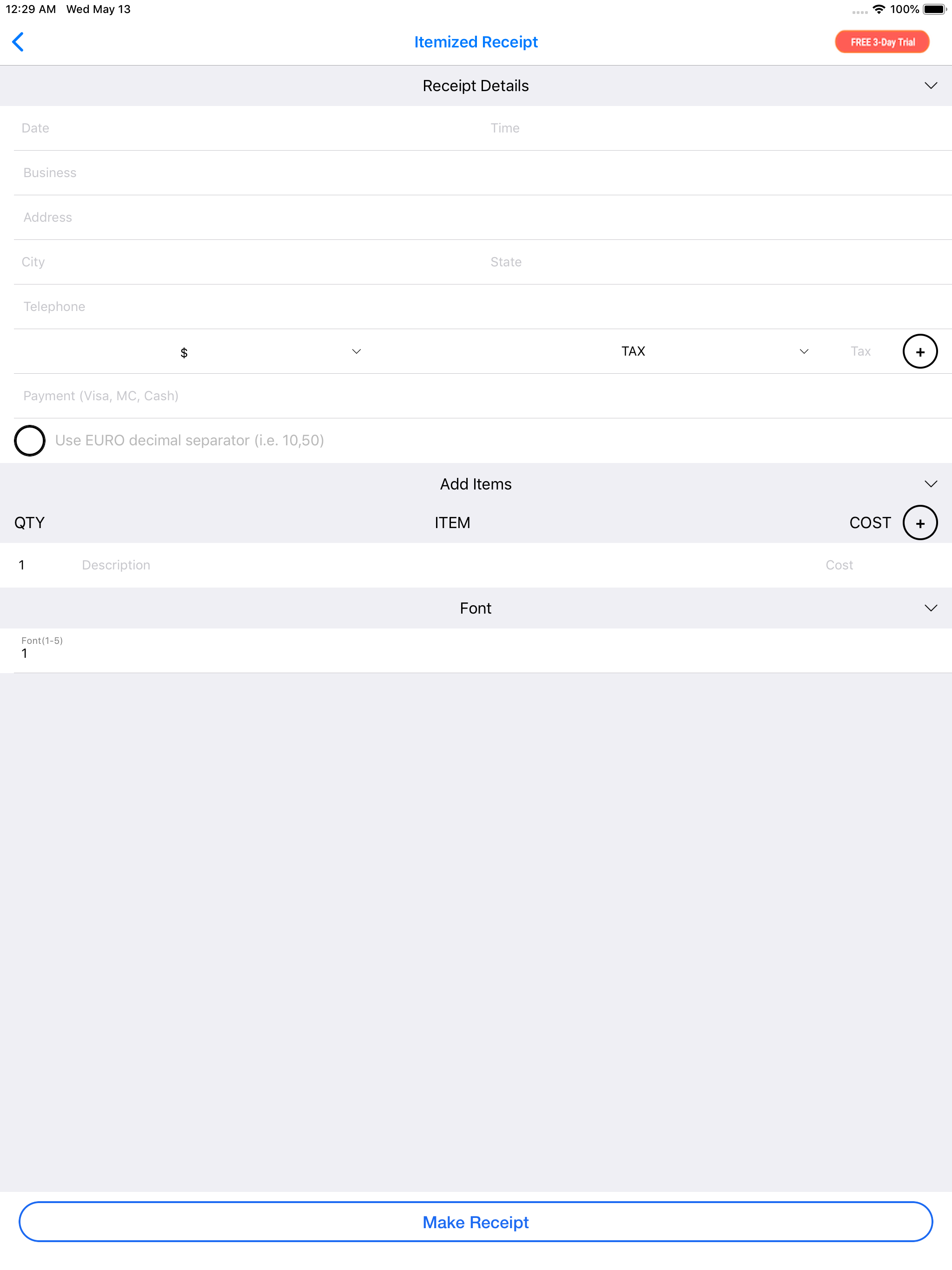
Task: Select the Payment method field
Action: point(483,396)
